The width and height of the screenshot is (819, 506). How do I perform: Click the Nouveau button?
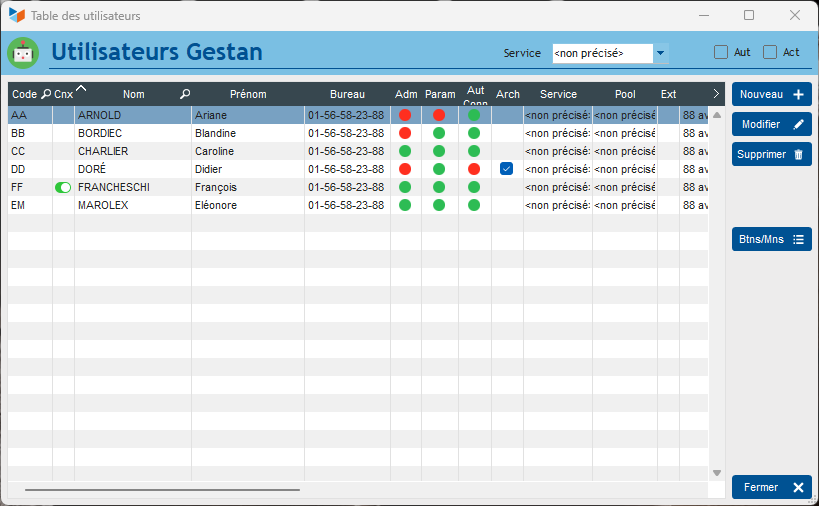click(x=771, y=95)
